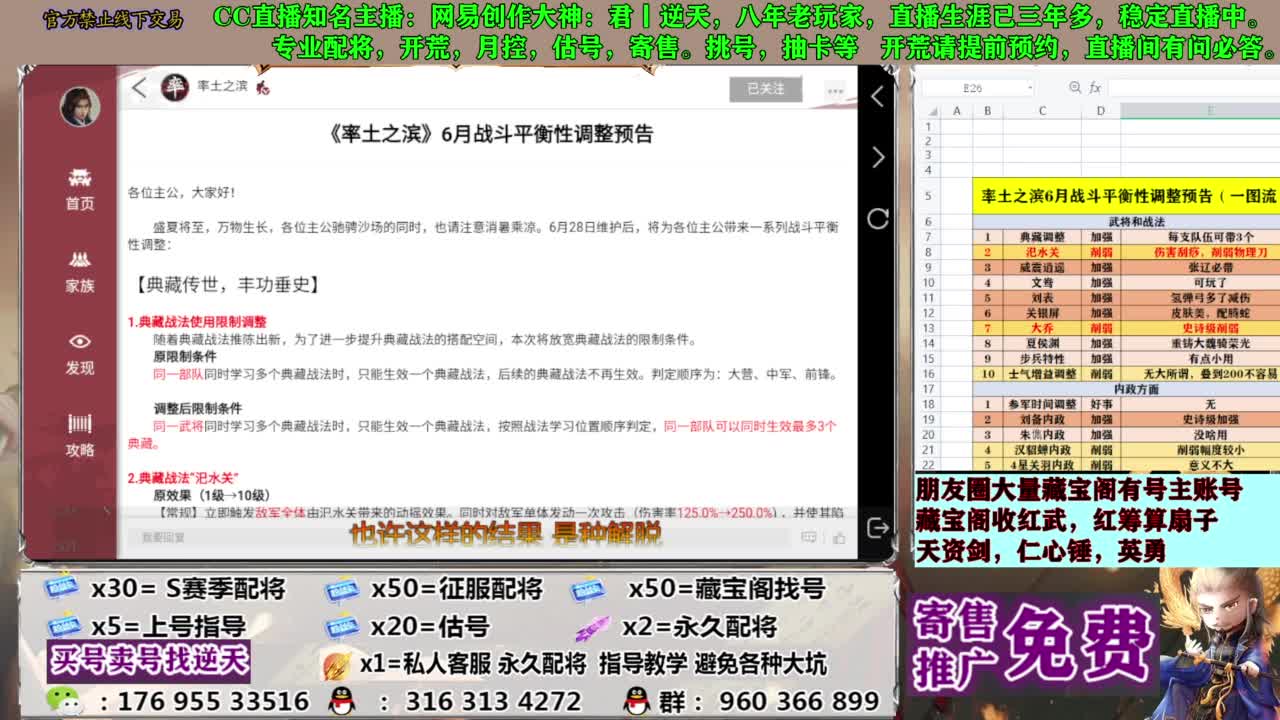1280x720 pixels.
Task: Click the 好事 cell in column D
Action: tap(1100, 404)
